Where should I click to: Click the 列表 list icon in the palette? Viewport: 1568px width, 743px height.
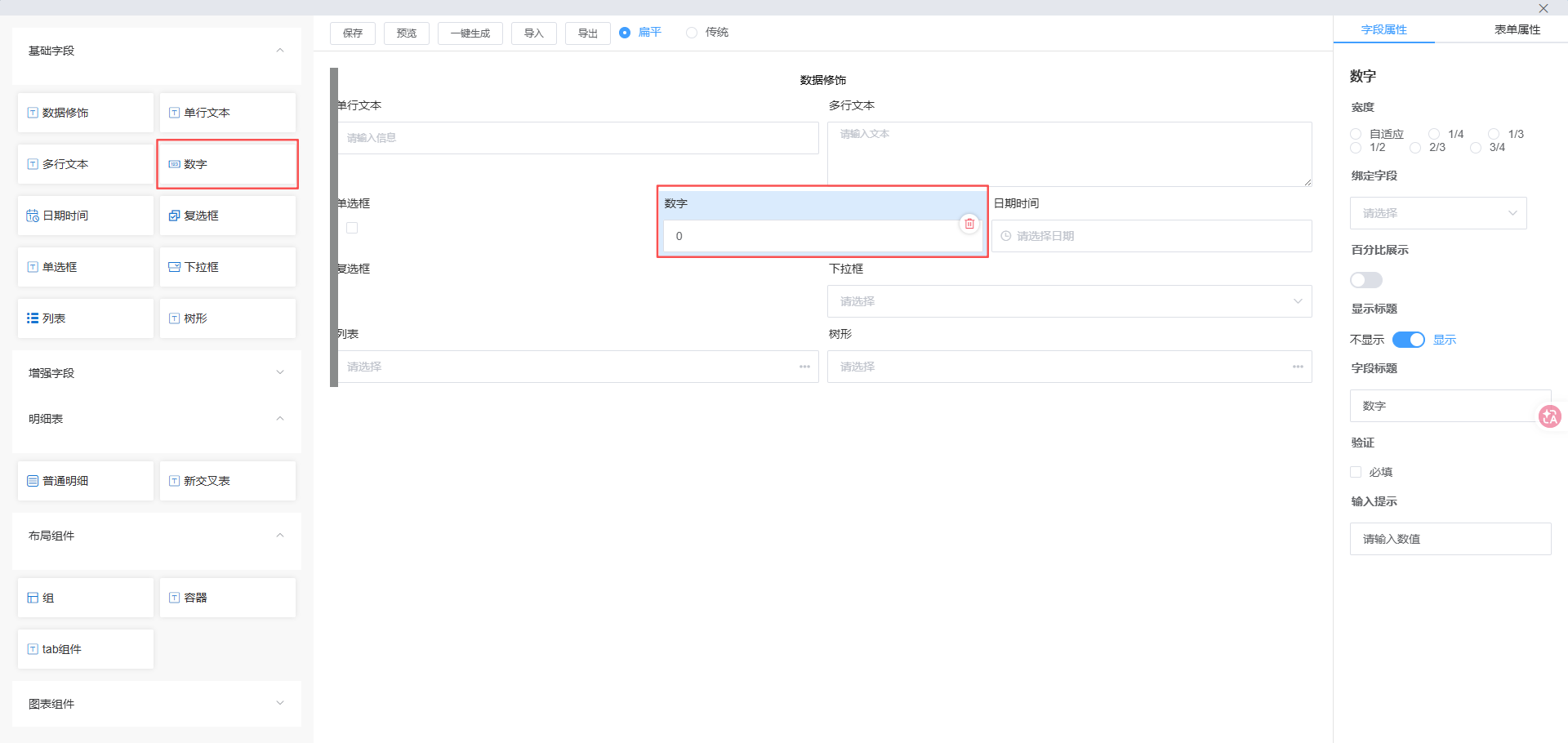(33, 318)
